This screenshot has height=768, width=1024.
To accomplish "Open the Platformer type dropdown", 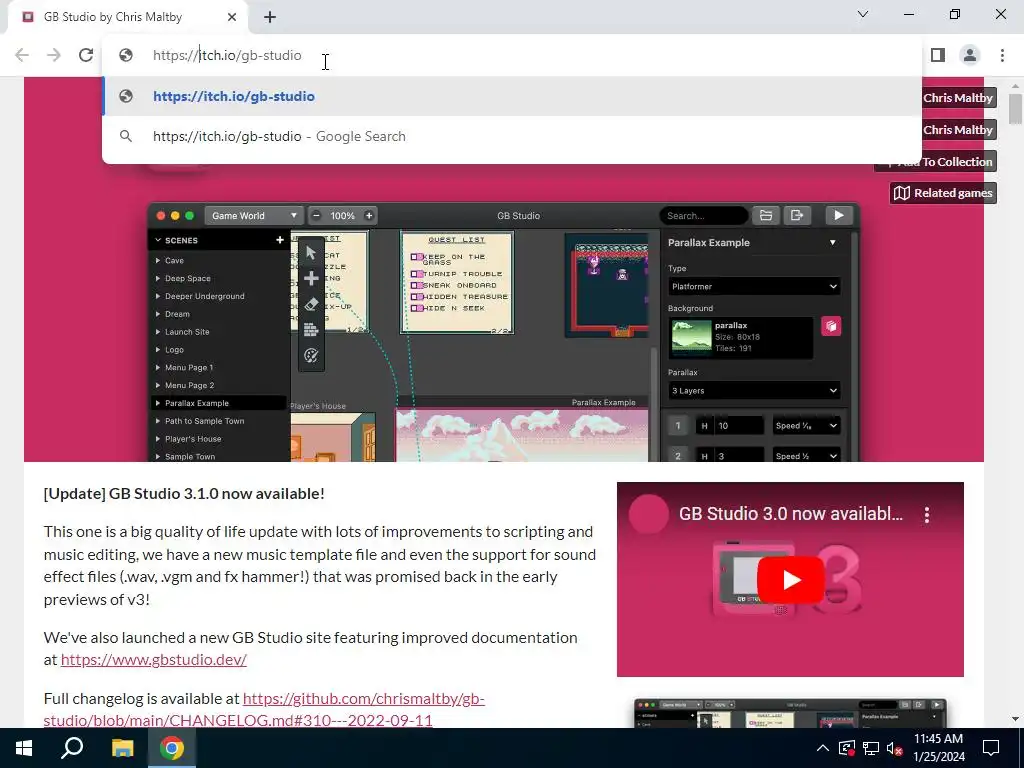I will (x=754, y=286).
